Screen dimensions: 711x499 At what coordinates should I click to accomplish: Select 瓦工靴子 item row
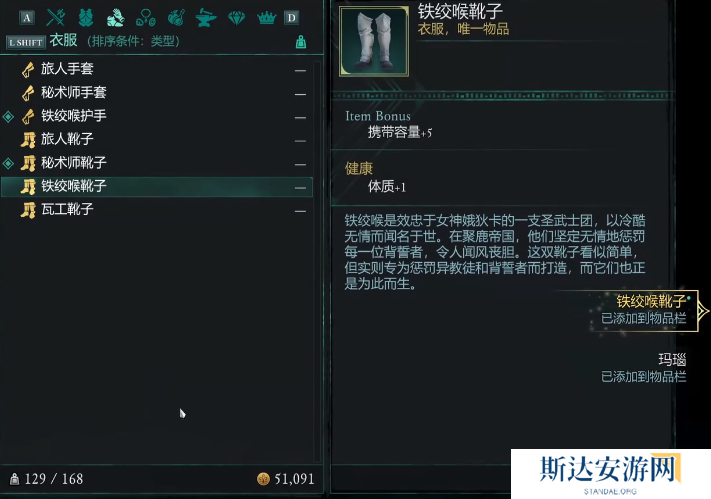click(157, 210)
